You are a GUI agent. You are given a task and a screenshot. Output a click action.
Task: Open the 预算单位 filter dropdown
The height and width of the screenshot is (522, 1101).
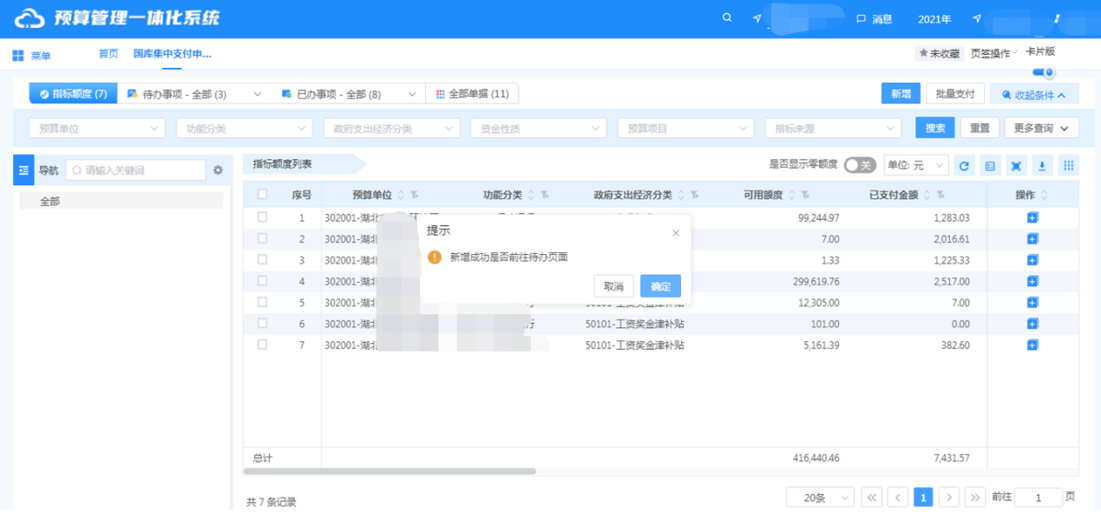pyautogui.click(x=97, y=129)
